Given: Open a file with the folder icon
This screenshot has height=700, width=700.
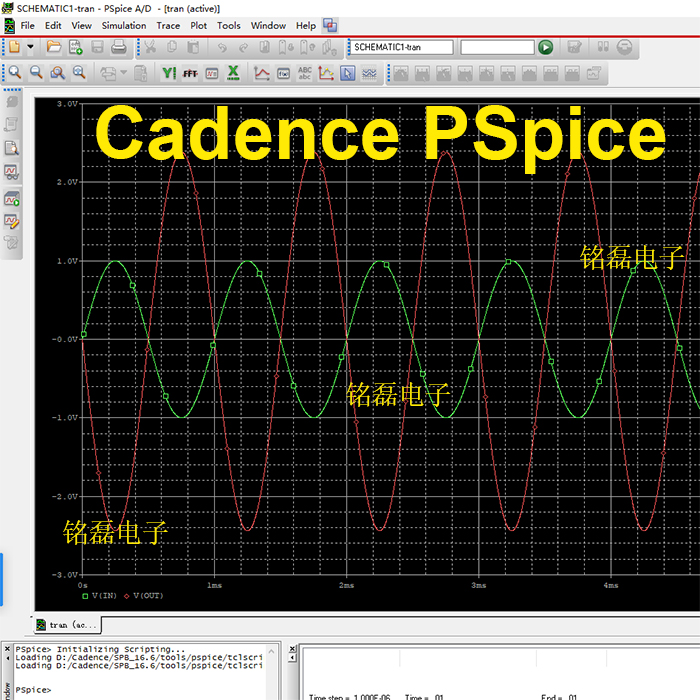Looking at the screenshot, I should coord(54,47).
